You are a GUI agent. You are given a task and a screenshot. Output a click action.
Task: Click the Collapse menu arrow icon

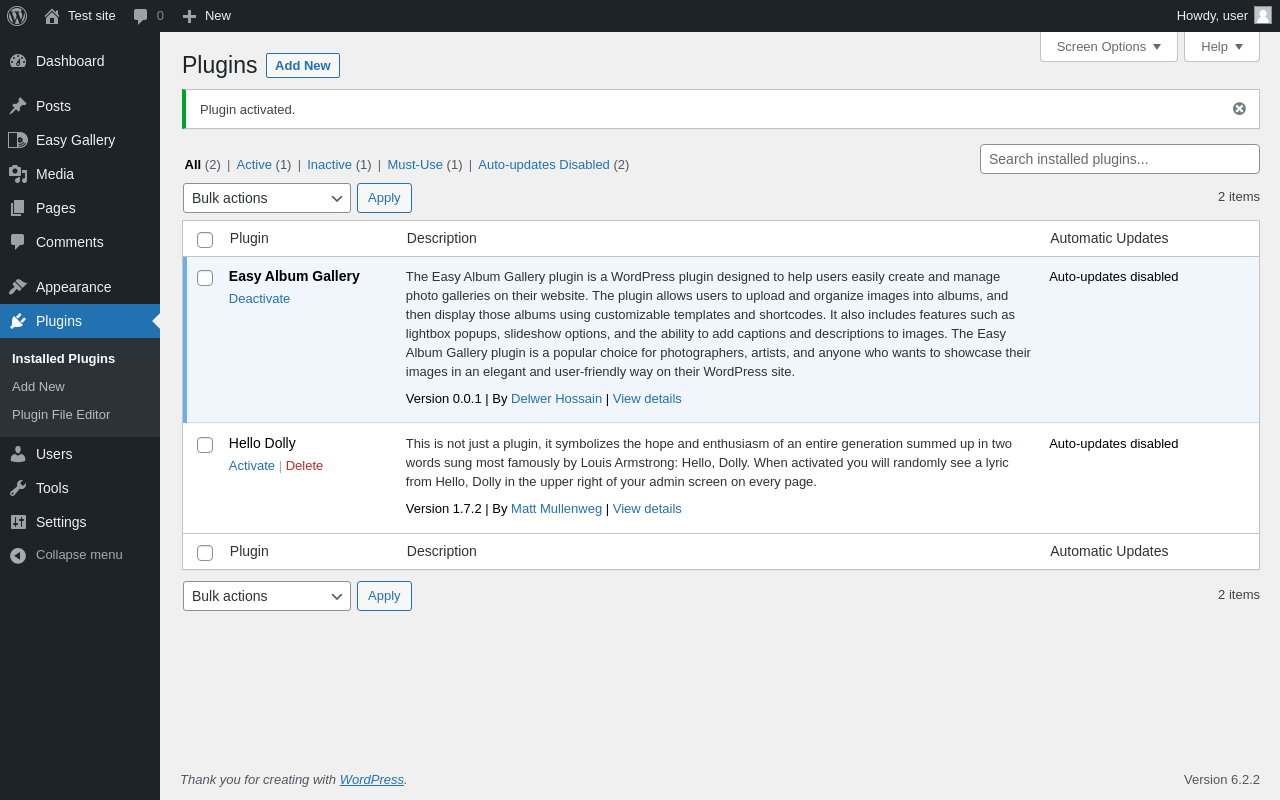pyautogui.click(x=18, y=555)
